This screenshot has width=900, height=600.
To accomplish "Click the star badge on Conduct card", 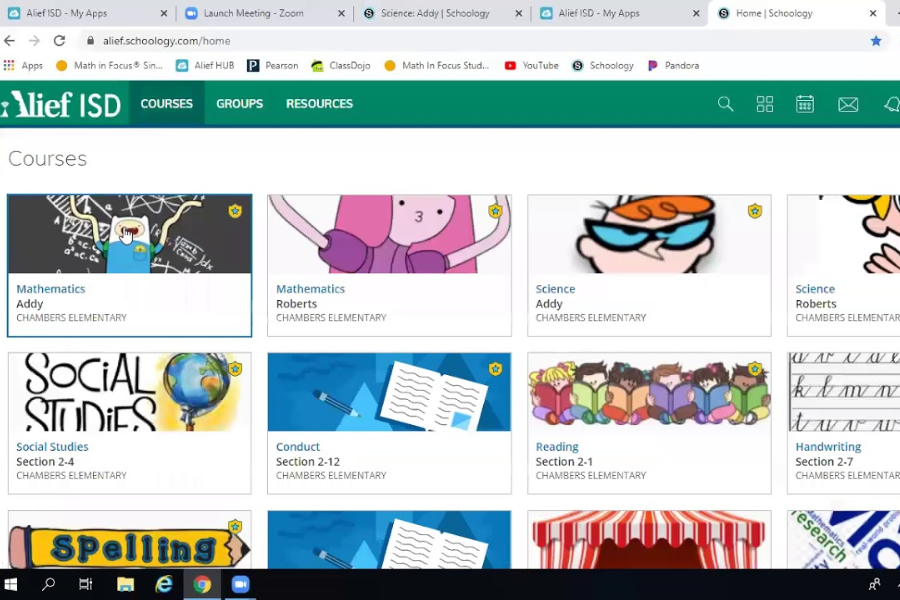I will [495, 369].
